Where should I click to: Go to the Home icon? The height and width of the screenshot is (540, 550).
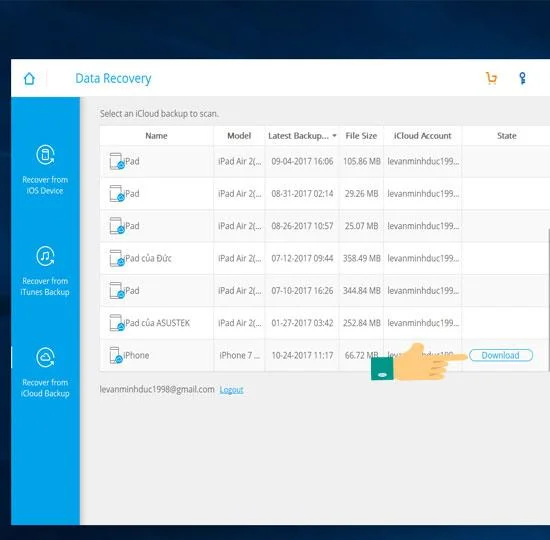click(29, 79)
